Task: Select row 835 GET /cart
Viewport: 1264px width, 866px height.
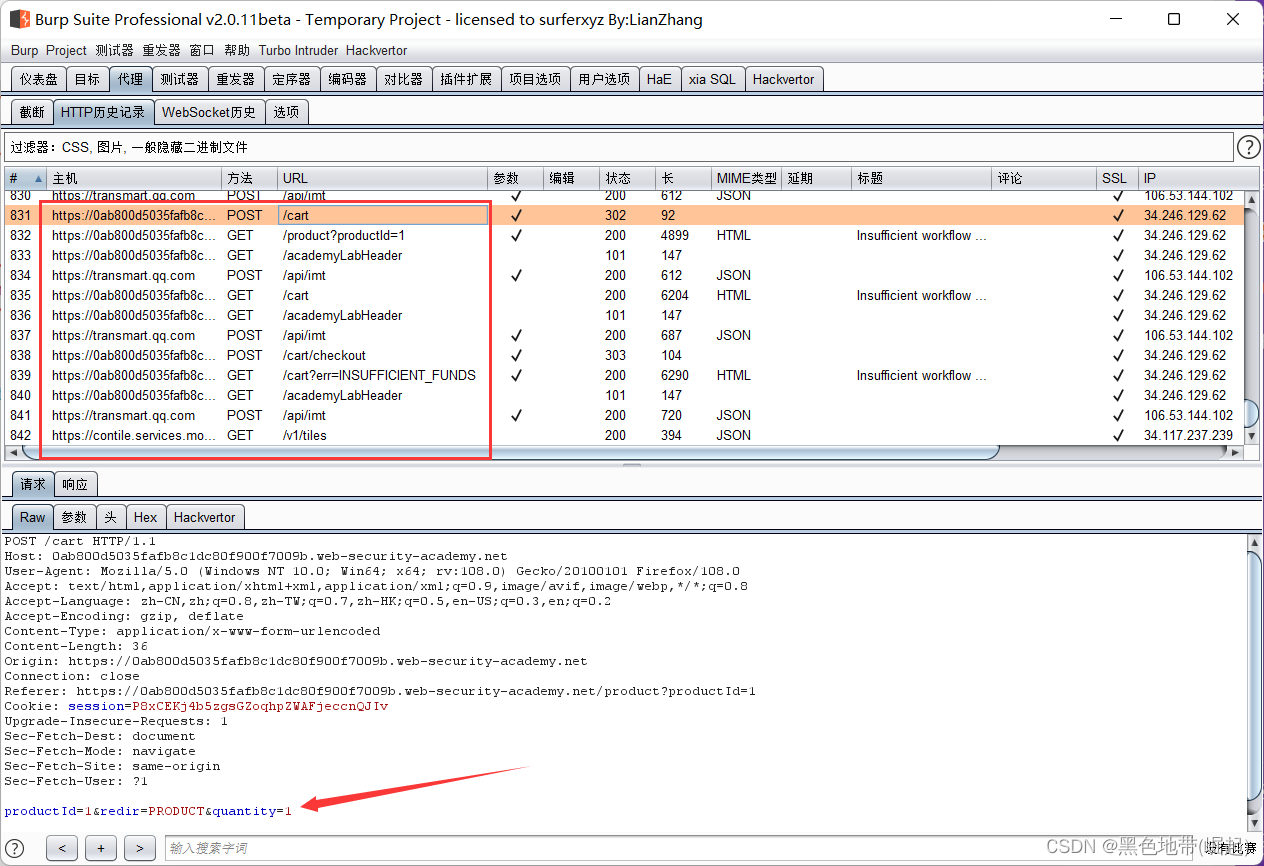Action: (624, 295)
